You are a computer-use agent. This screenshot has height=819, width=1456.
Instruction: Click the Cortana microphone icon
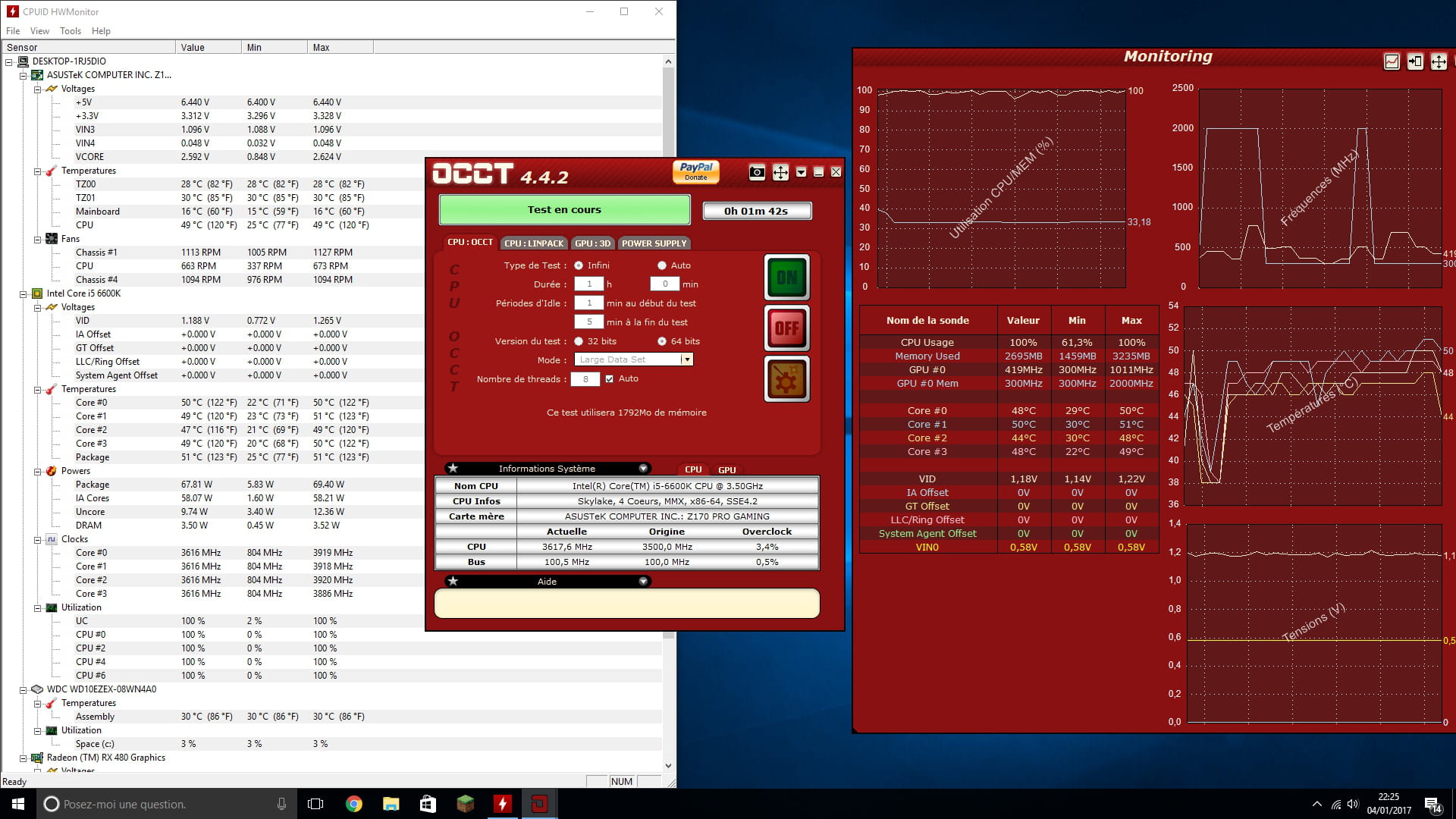click(x=281, y=804)
